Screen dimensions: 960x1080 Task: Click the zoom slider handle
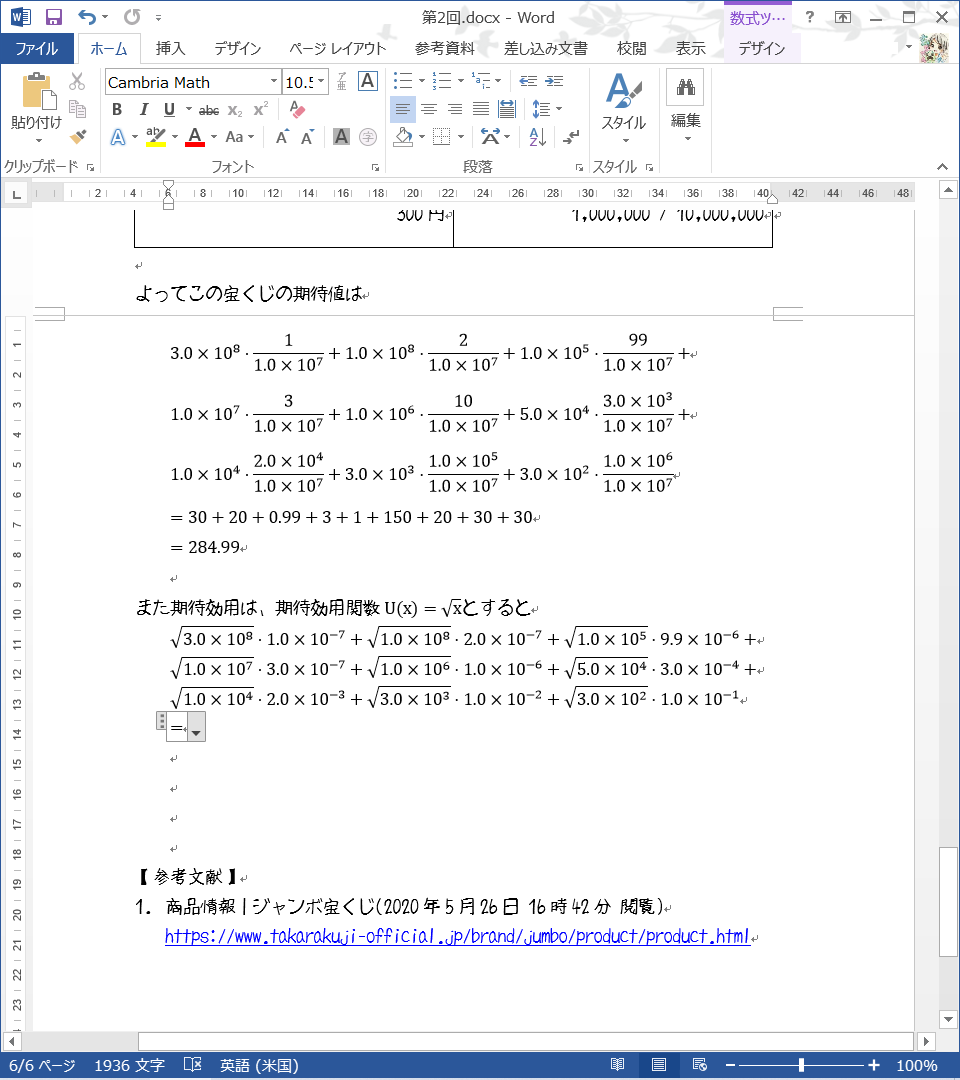801,1065
